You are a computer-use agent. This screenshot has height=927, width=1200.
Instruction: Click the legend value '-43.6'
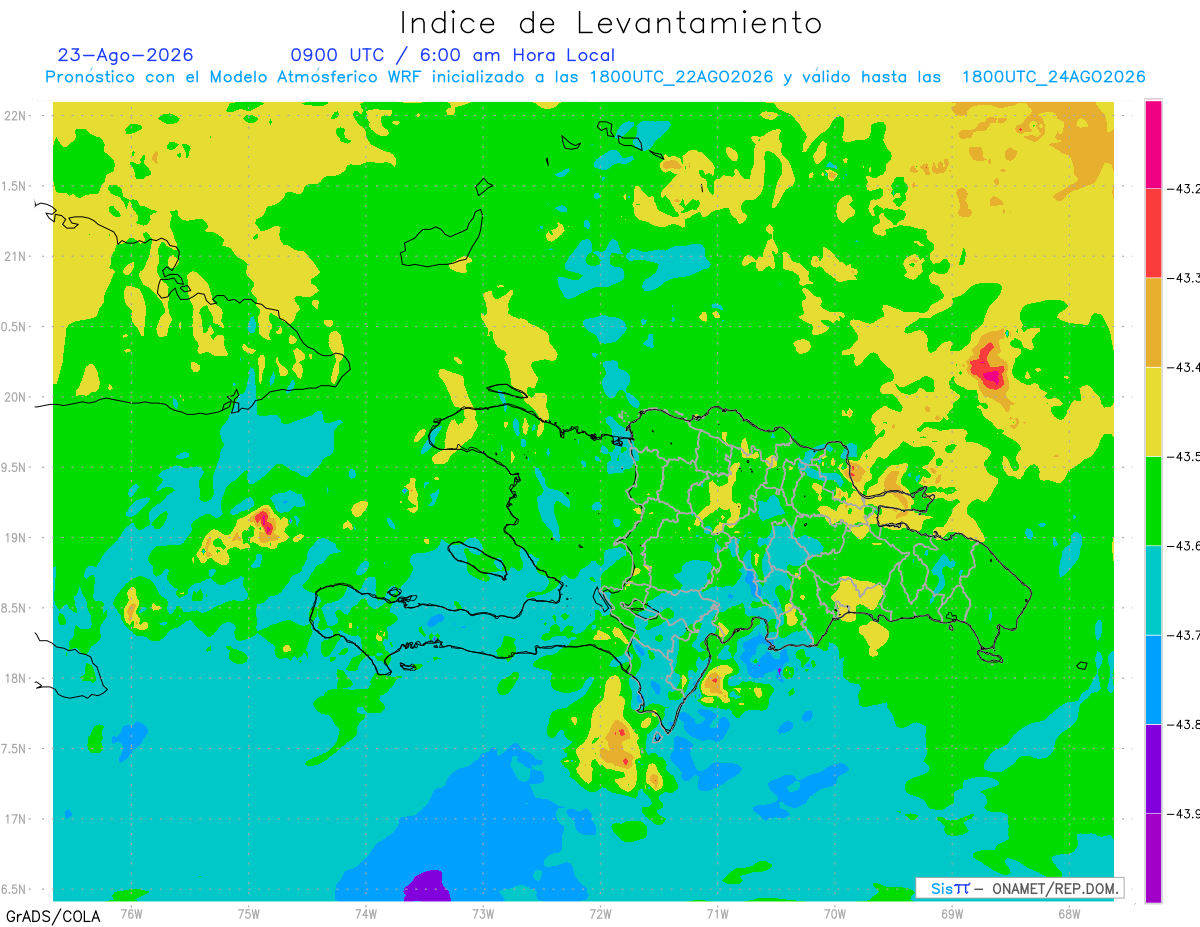1184,545
